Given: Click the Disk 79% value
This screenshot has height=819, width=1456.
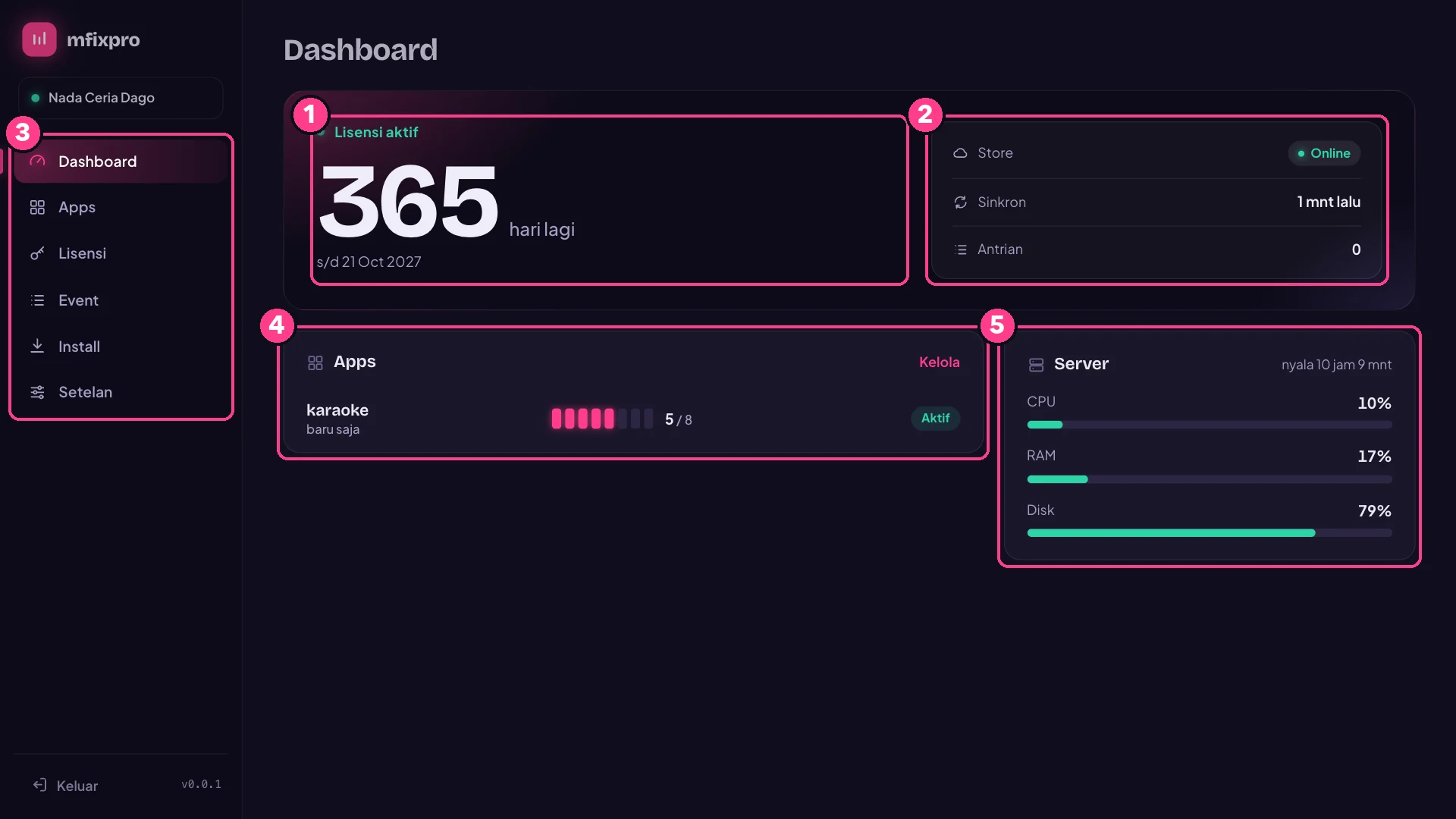Looking at the screenshot, I should [x=1374, y=511].
